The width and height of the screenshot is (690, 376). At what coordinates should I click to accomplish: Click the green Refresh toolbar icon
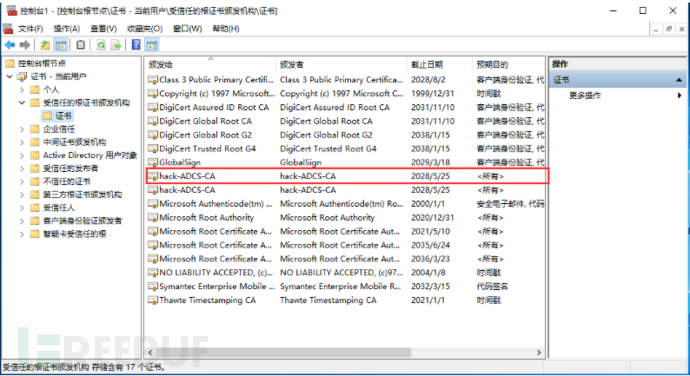(x=101, y=45)
